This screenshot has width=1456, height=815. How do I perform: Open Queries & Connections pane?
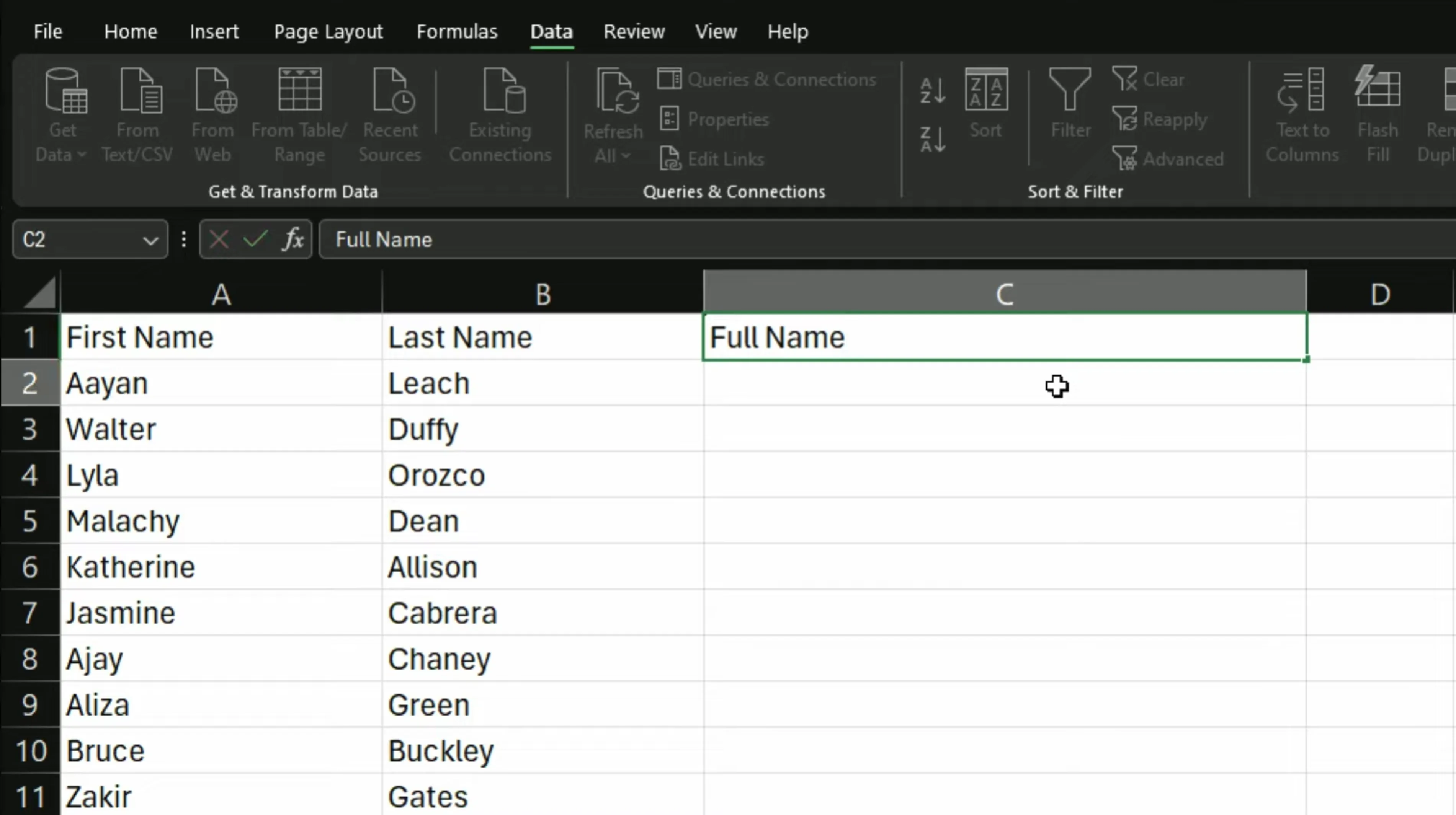[767, 80]
